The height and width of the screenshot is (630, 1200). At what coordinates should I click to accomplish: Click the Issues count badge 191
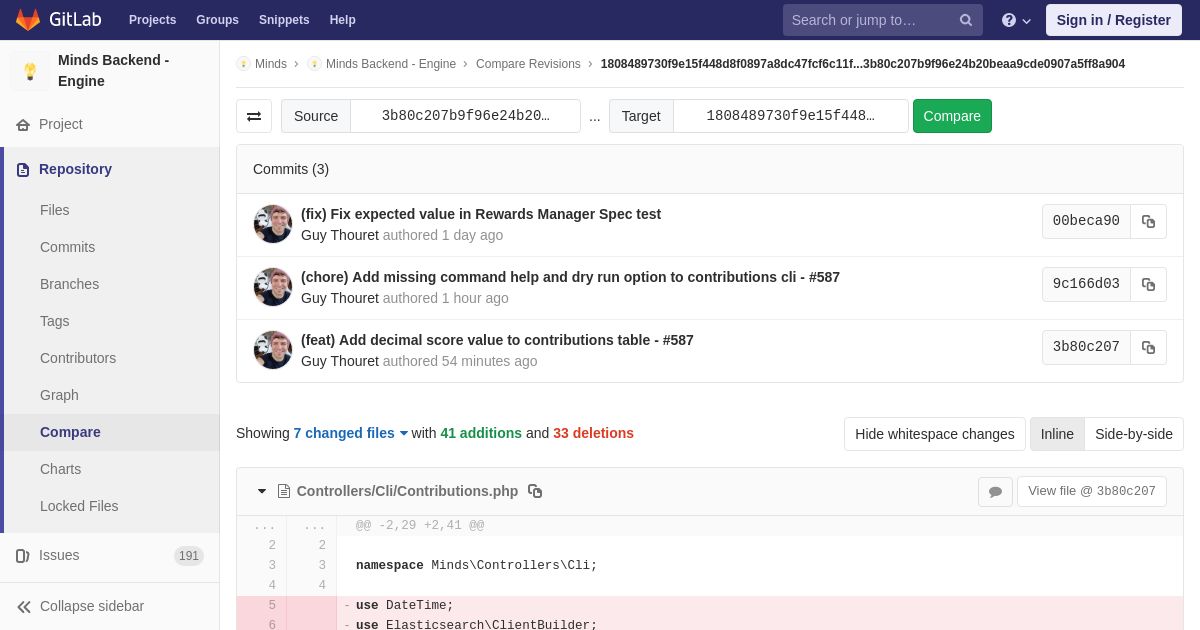click(189, 556)
